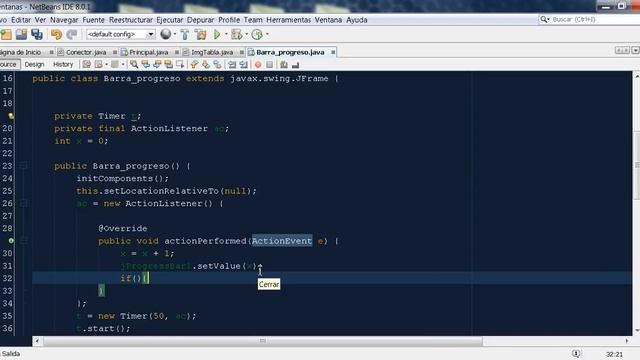Collapse code fold at new ActionListener line 26

(24, 203)
